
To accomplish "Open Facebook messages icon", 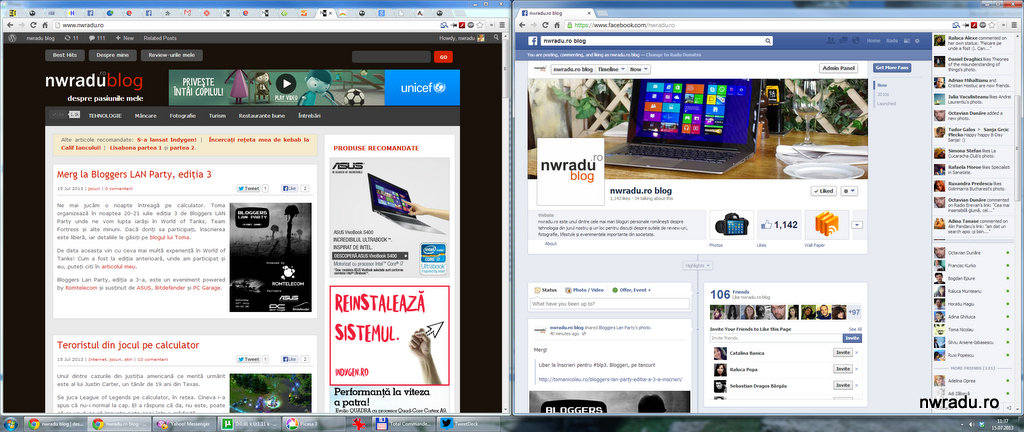I will point(845,40).
